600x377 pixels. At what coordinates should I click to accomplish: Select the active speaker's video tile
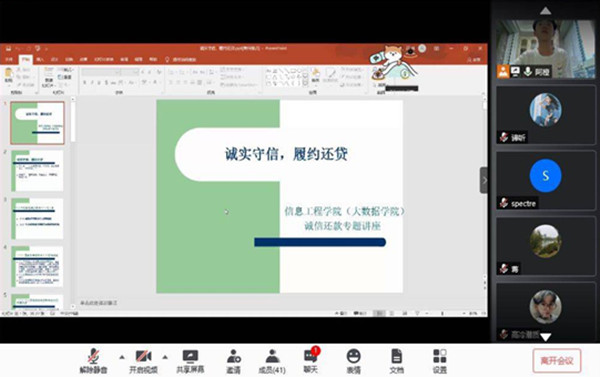546,49
